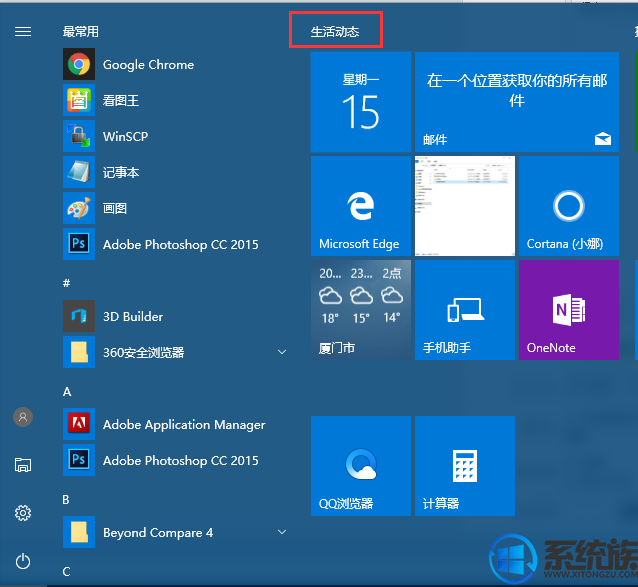This screenshot has height=587, width=638.
Task: Open the 计算器 calculator tile
Action: 465,466
